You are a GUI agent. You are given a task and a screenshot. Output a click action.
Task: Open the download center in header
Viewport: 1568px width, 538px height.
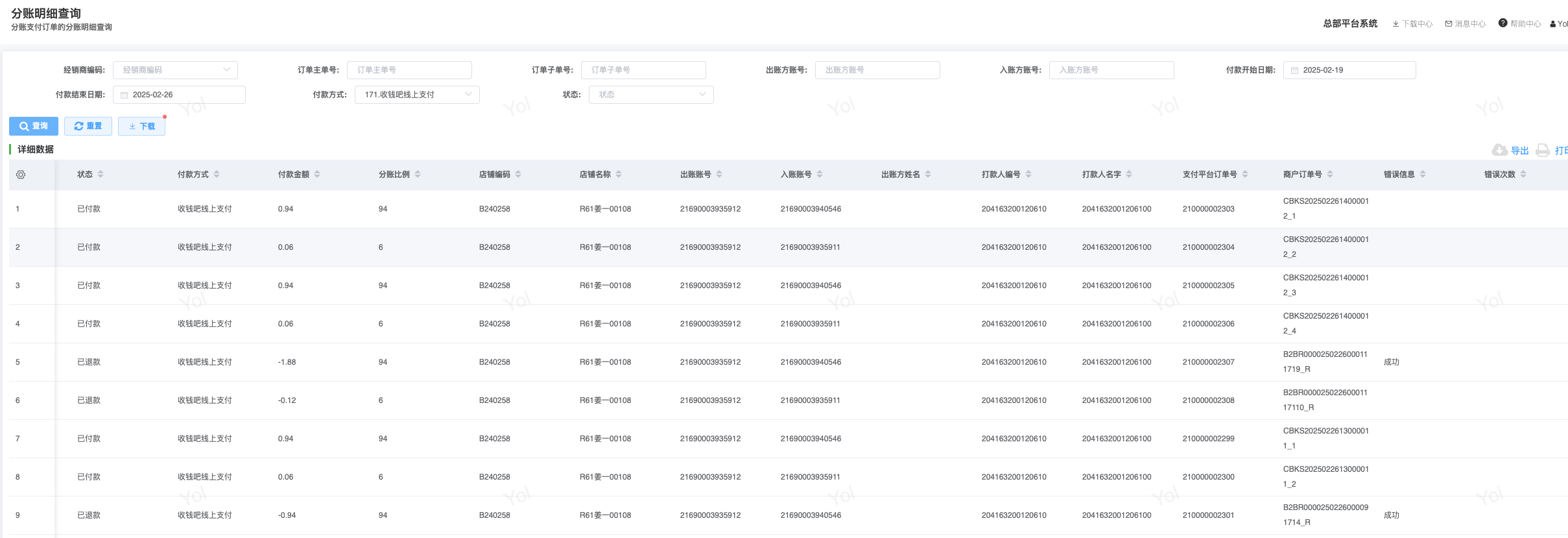point(1412,24)
